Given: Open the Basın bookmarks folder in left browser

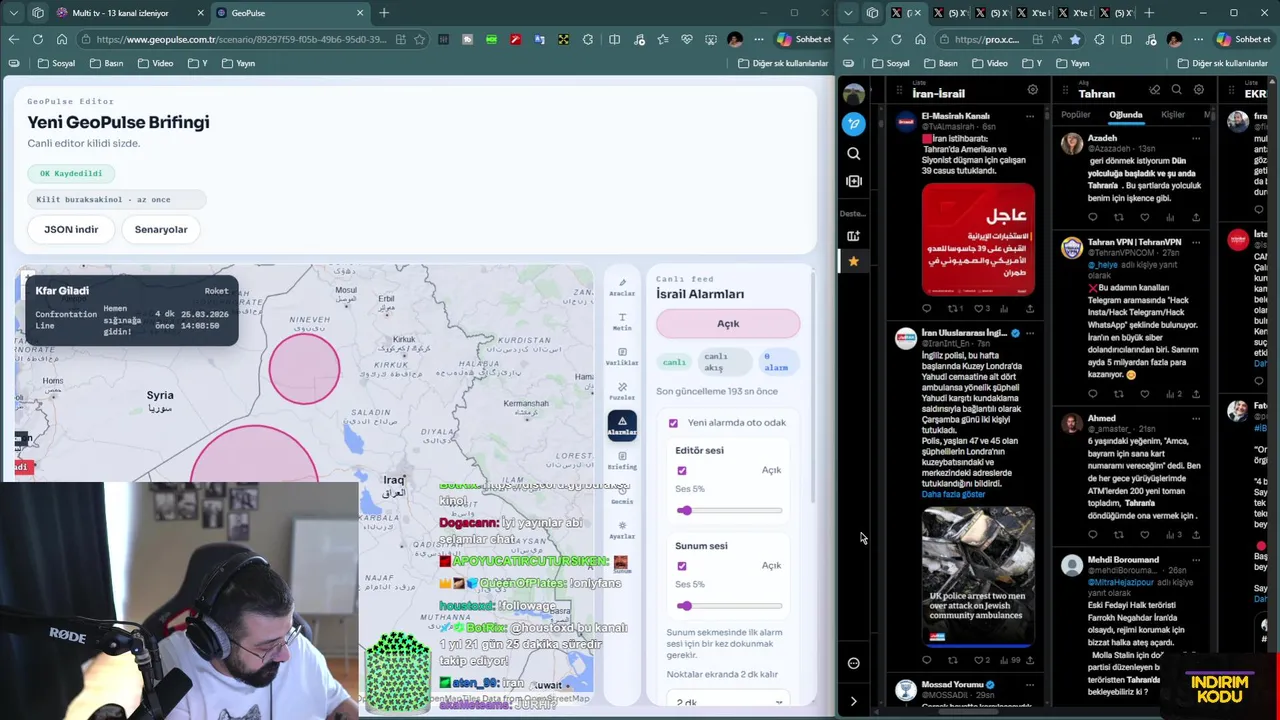Looking at the screenshot, I should pos(106,63).
